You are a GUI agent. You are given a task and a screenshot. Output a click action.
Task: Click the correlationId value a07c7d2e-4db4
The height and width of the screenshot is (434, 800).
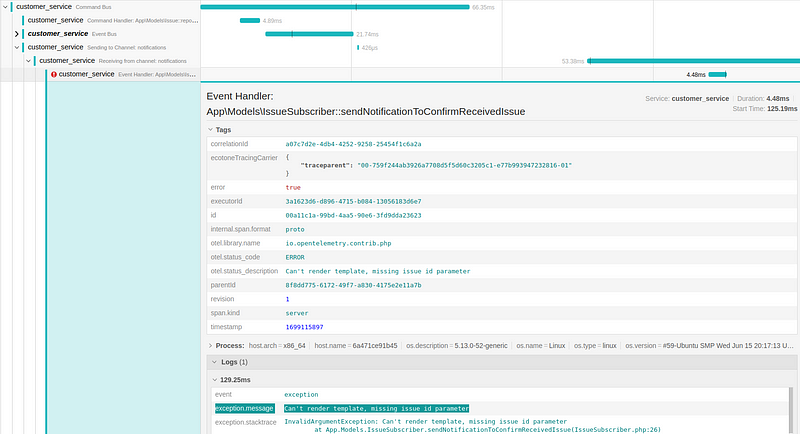(x=353, y=144)
